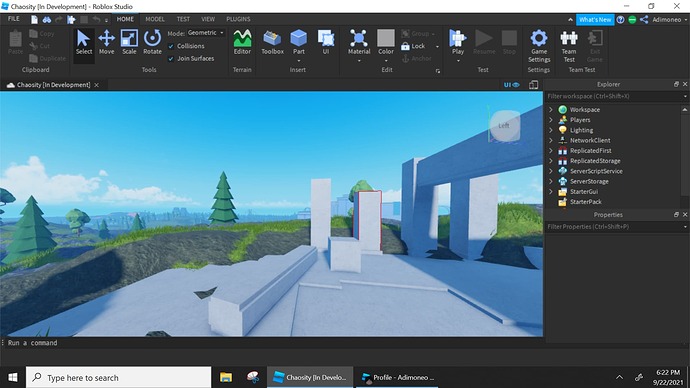Click the help question mark icon
690x388 pixels.
click(620, 19)
